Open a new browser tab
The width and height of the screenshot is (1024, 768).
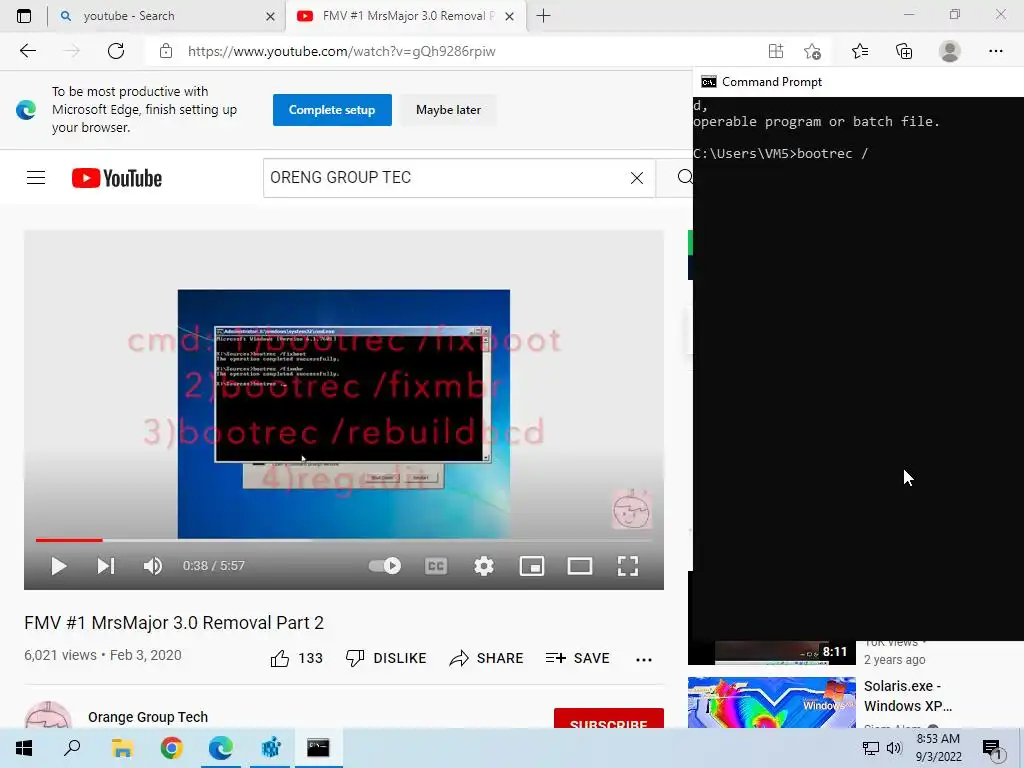pyautogui.click(x=543, y=16)
